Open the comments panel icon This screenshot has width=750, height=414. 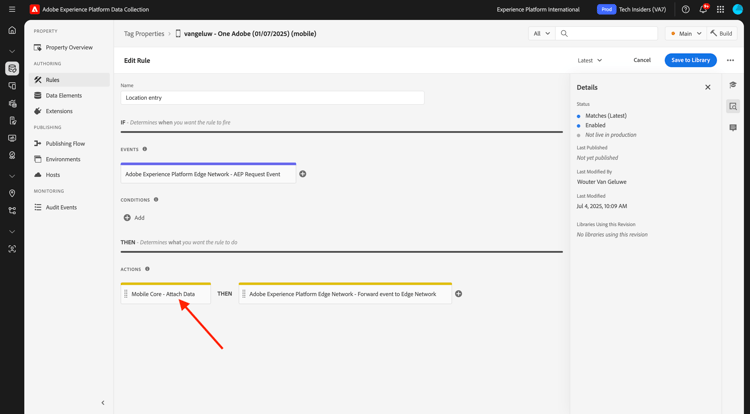733,128
